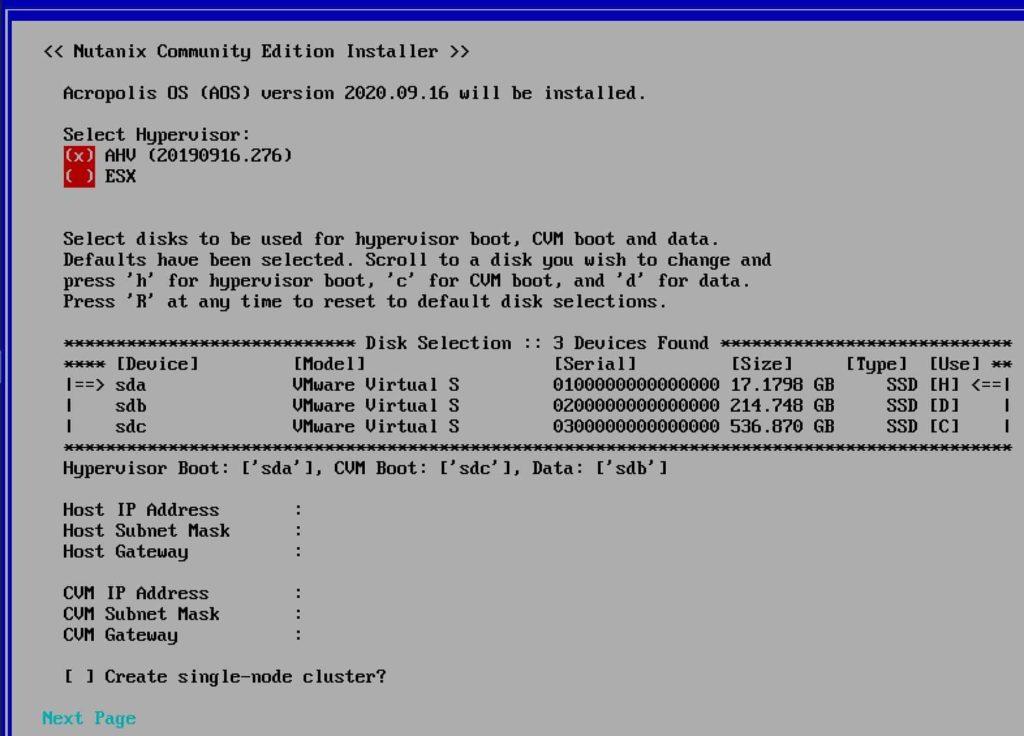The height and width of the screenshot is (736, 1024).
Task: Click the [Size] column header
Action: [761, 364]
